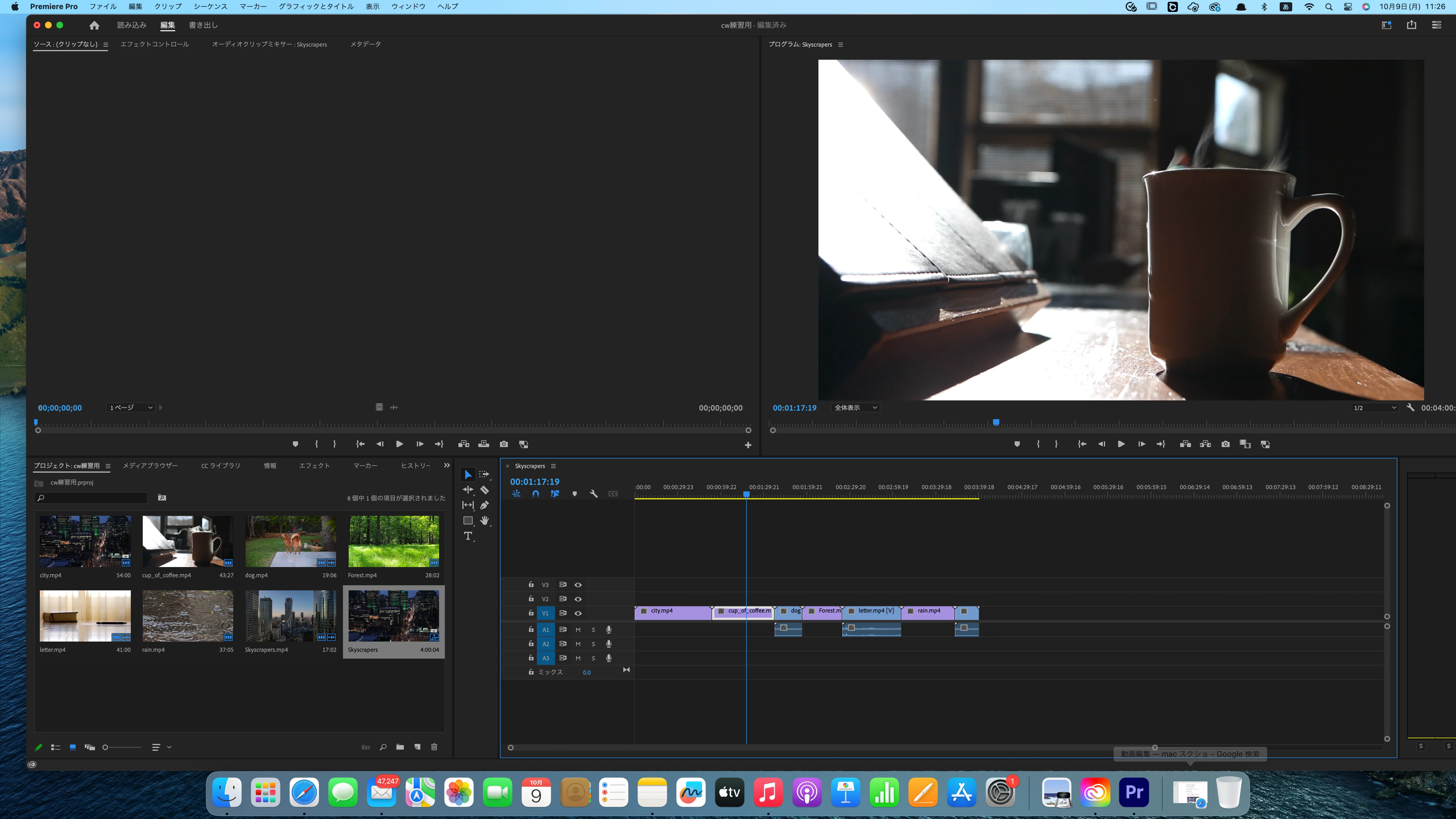Click Export Frame camera in Program monitor
Viewport: 1456px width, 819px height.
click(x=1225, y=444)
